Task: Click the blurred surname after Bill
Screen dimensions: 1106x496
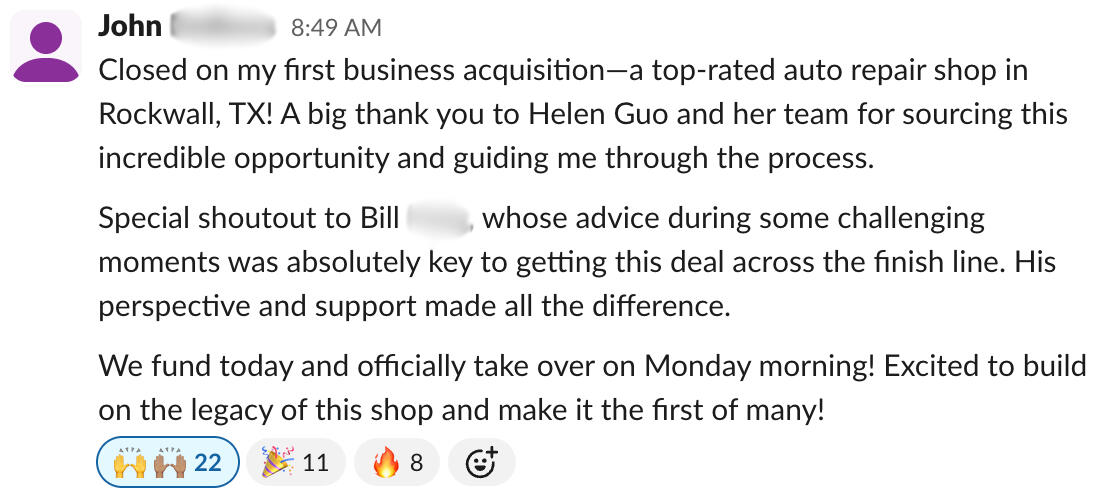Action: tap(439, 217)
